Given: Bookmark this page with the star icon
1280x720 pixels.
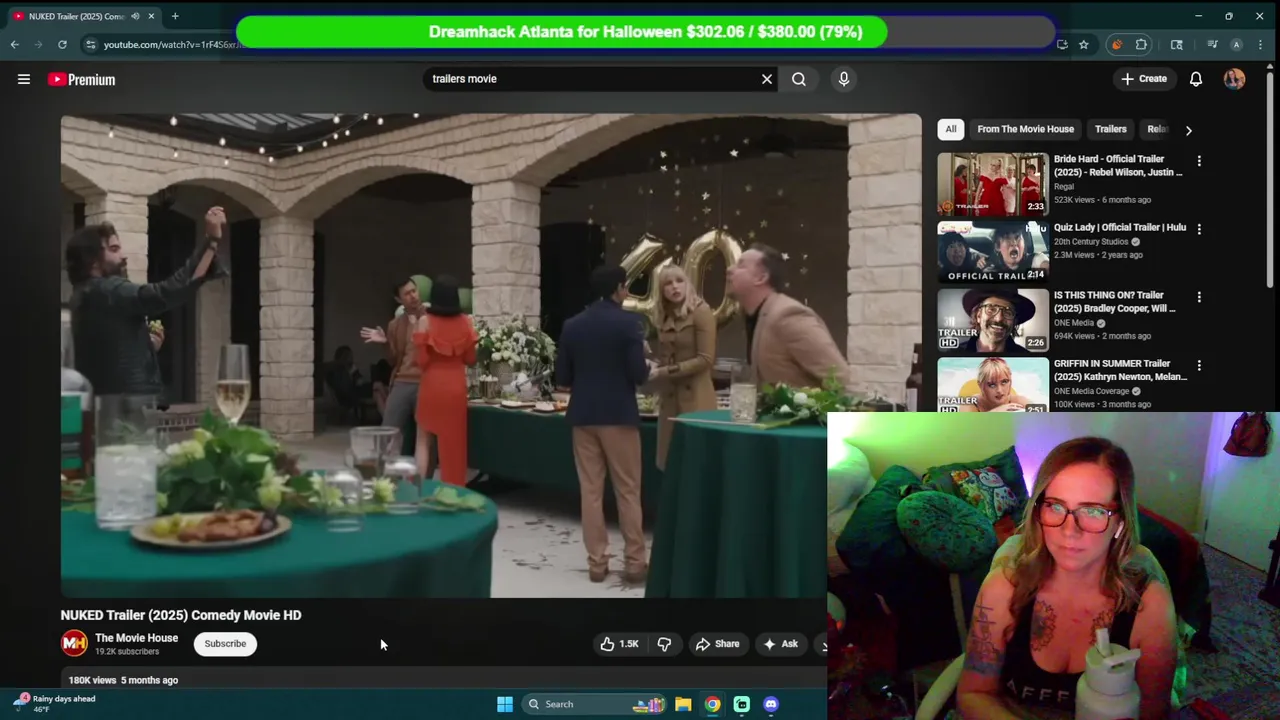Looking at the screenshot, I should click(x=1083, y=45).
